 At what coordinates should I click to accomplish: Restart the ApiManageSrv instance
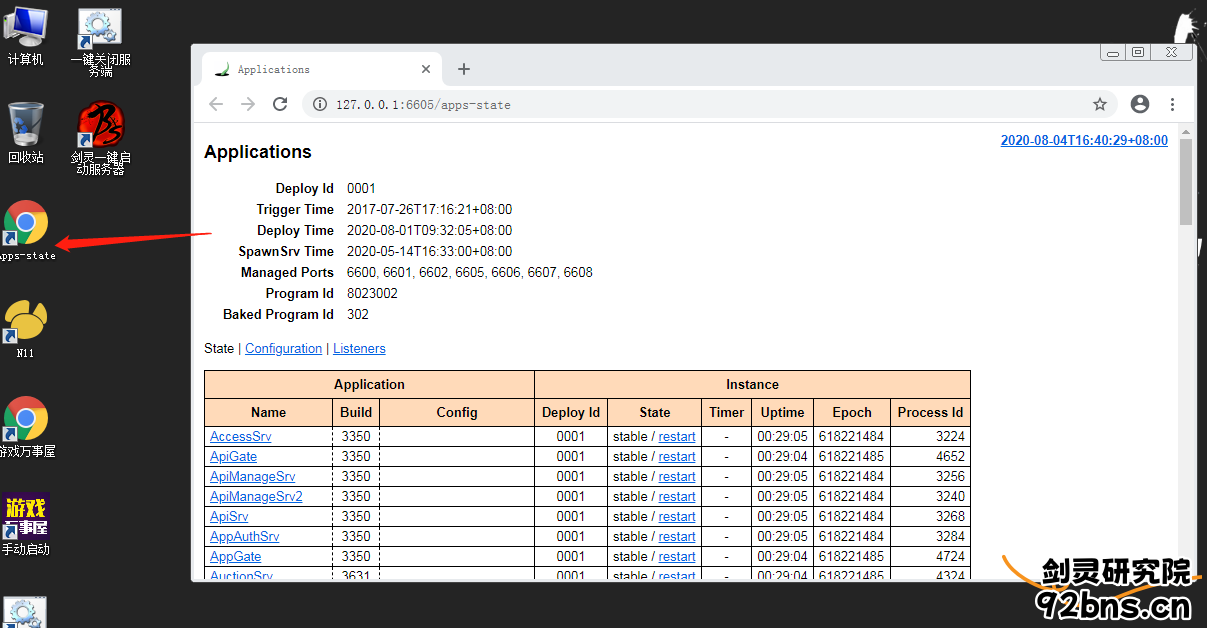677,477
